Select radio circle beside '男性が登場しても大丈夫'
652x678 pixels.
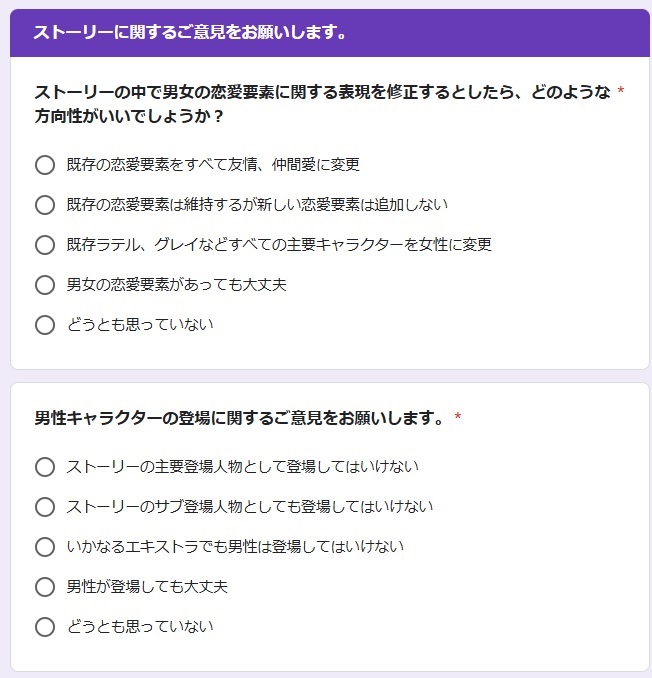coord(44,587)
